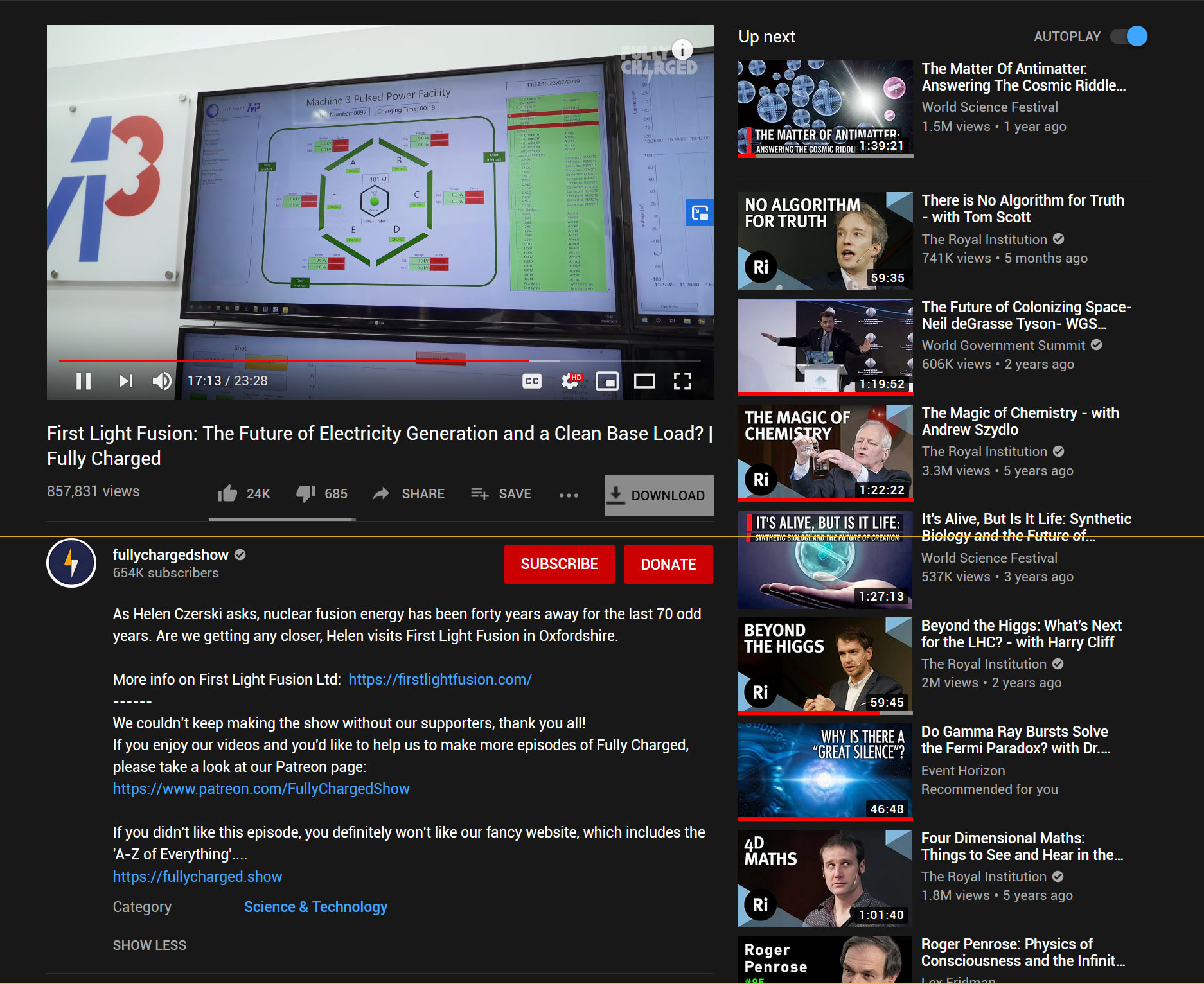Open title 'The Magic of Chemistry - with Andrew Szydlo'
The width and height of the screenshot is (1204, 984).
click(1020, 421)
